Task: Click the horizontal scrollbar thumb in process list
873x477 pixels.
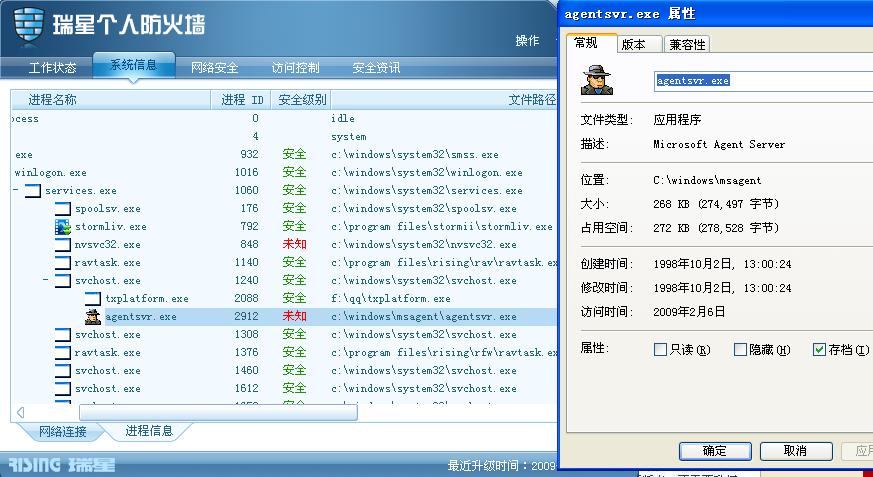Action: [218, 412]
